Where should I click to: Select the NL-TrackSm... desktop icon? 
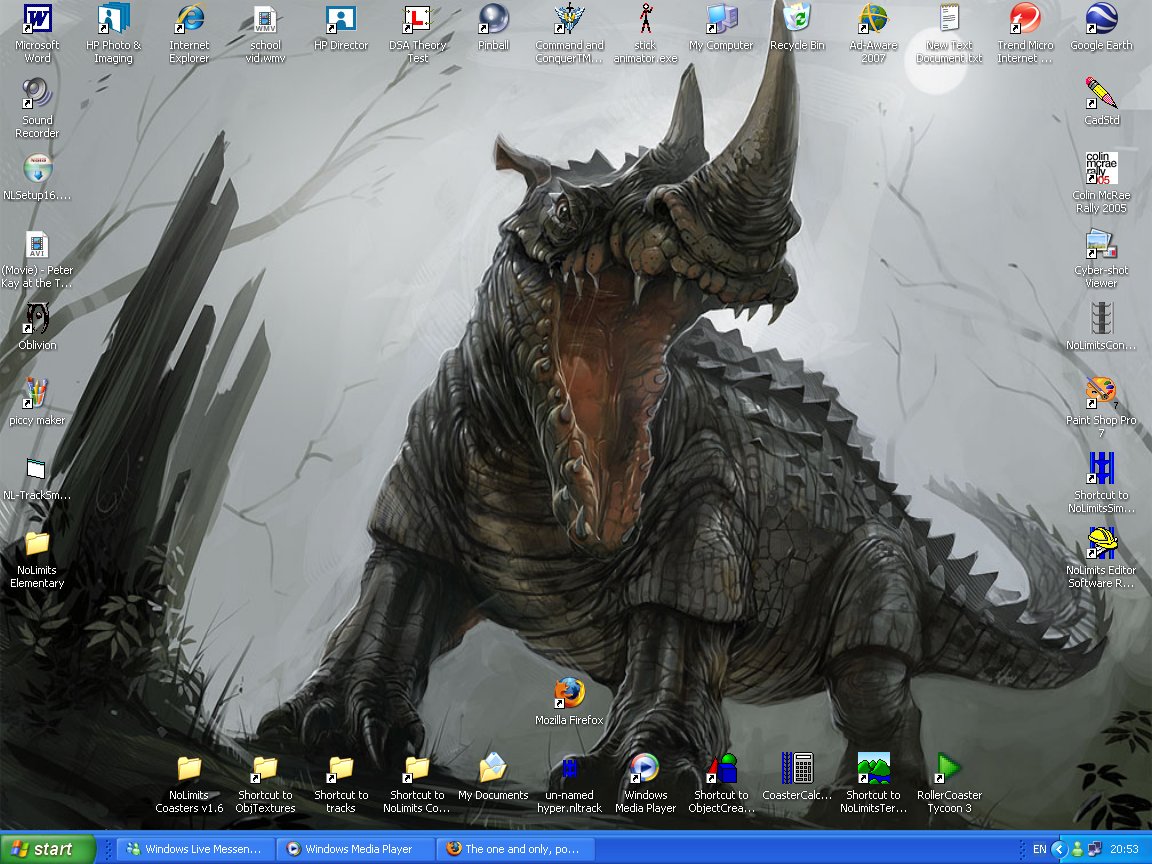pyautogui.click(x=37, y=469)
